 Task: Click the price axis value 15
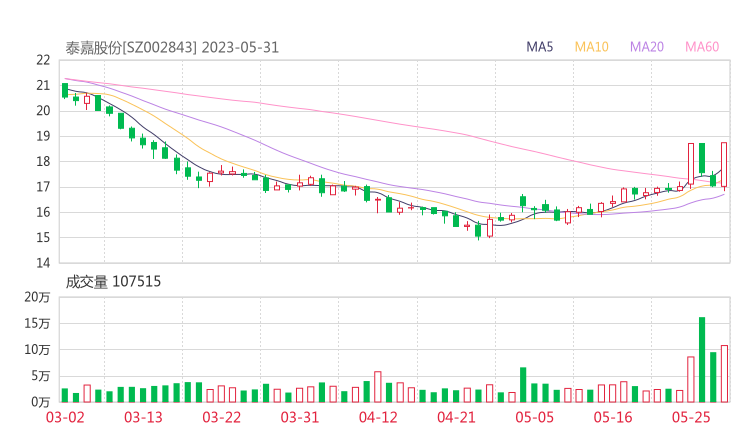tap(43, 238)
